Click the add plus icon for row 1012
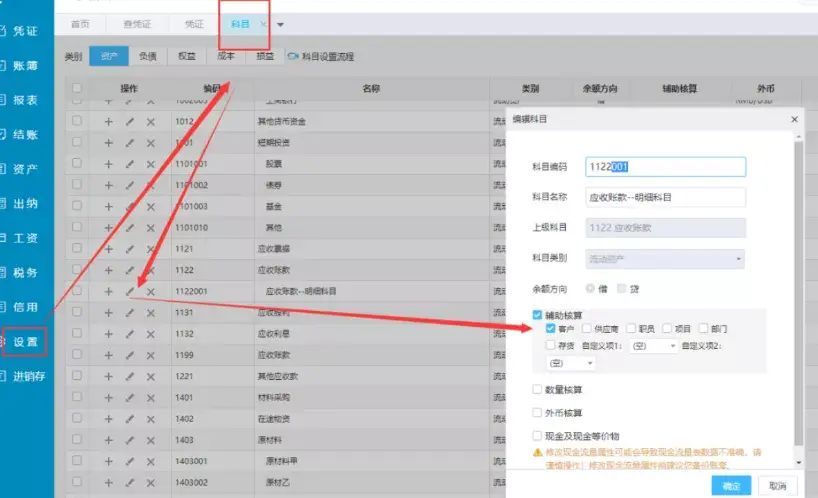The width and height of the screenshot is (818, 498). click(x=108, y=121)
